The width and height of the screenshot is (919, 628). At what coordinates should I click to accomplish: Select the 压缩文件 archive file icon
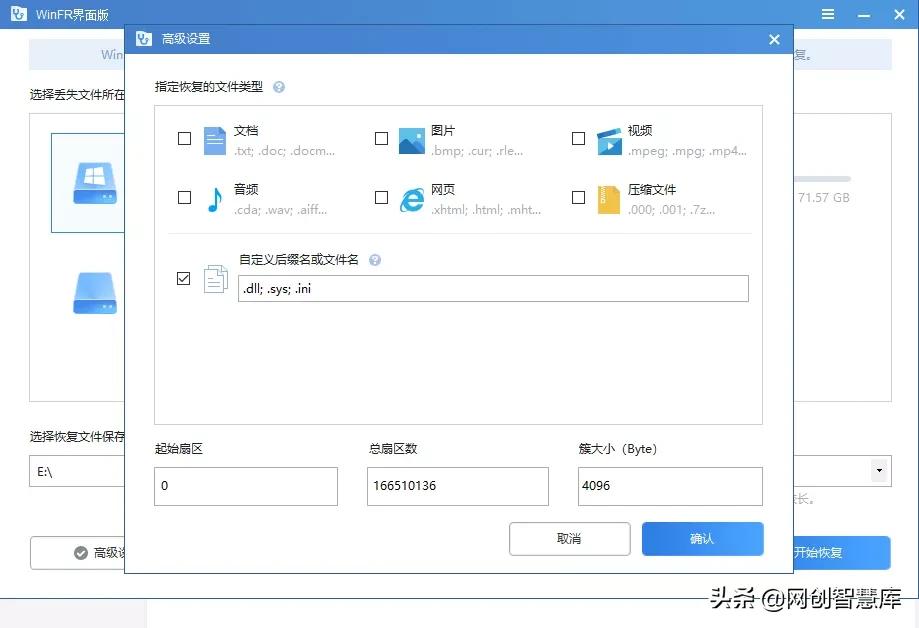point(608,198)
